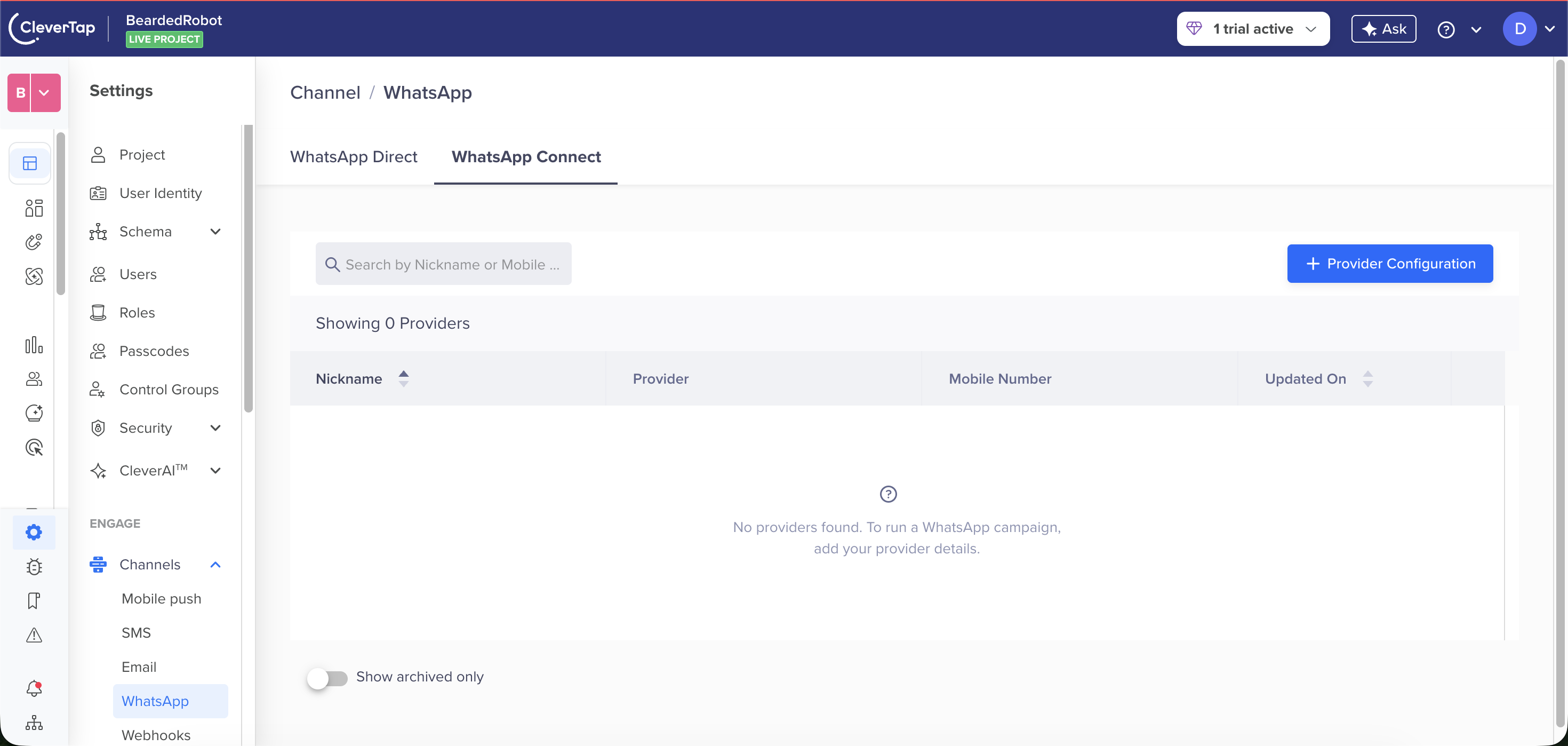Click the settings sidebar scrollbar
1568x746 pixels.
(248, 268)
